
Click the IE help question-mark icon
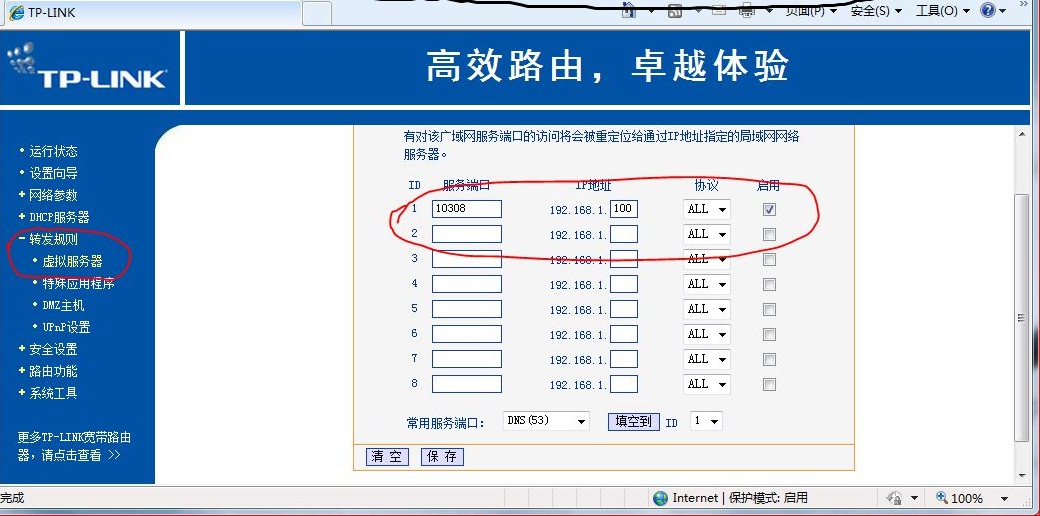click(987, 10)
